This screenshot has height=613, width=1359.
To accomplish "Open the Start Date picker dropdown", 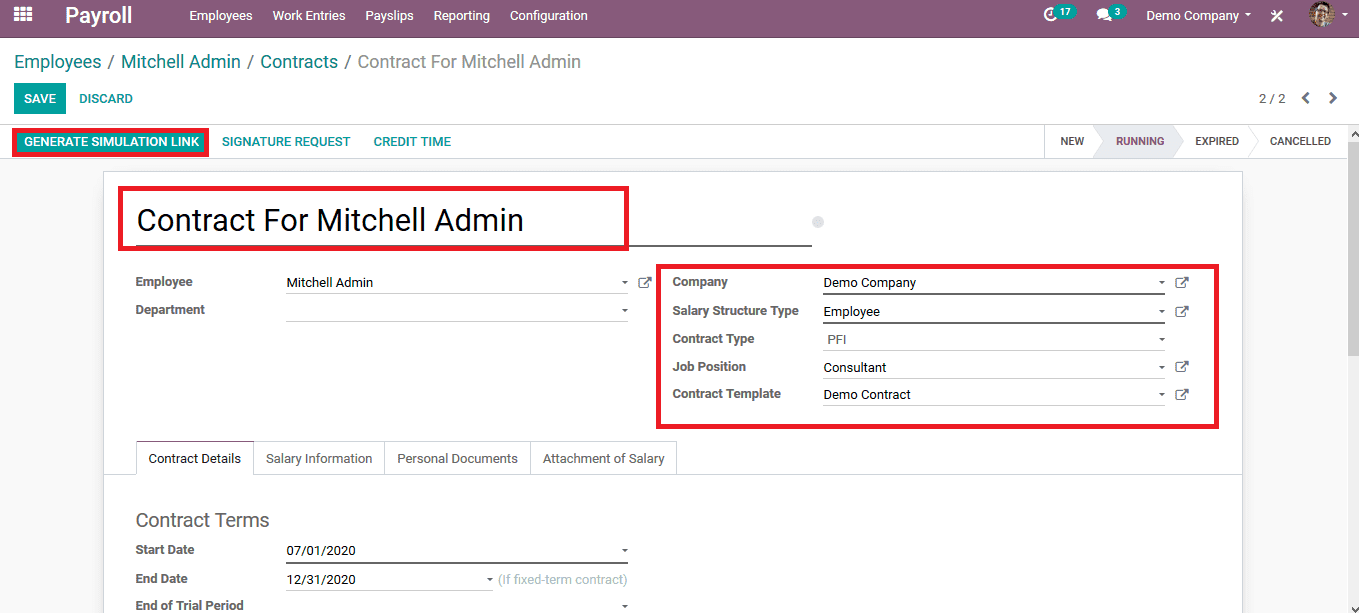I will [624, 550].
